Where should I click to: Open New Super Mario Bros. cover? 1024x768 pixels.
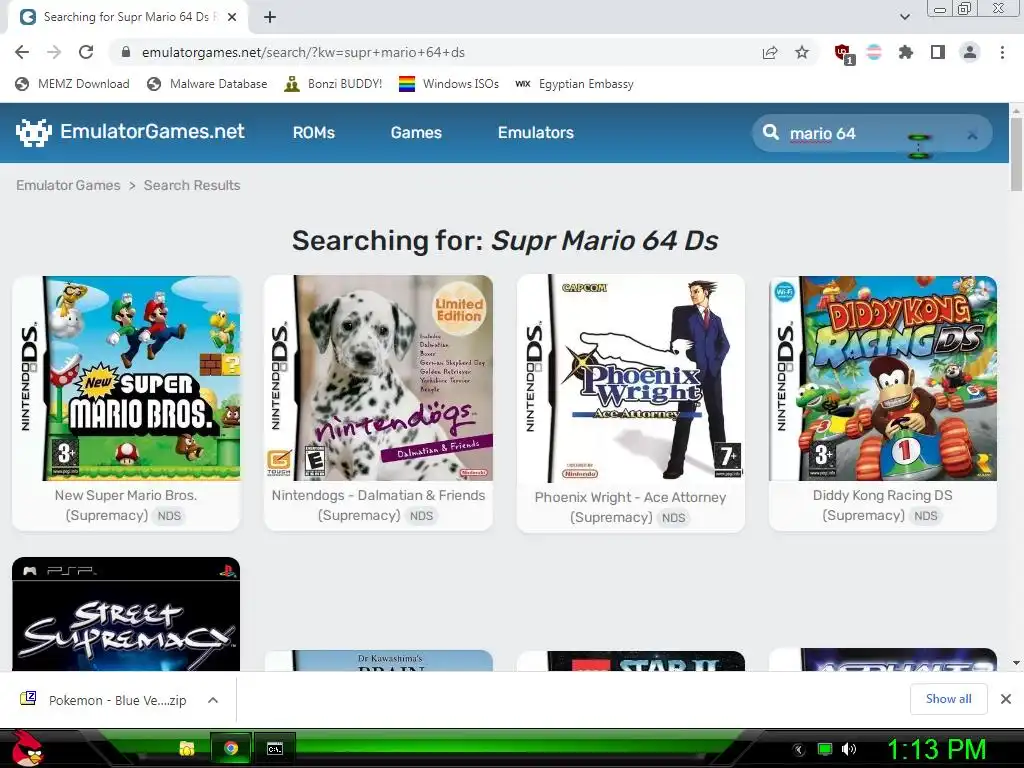(126, 378)
